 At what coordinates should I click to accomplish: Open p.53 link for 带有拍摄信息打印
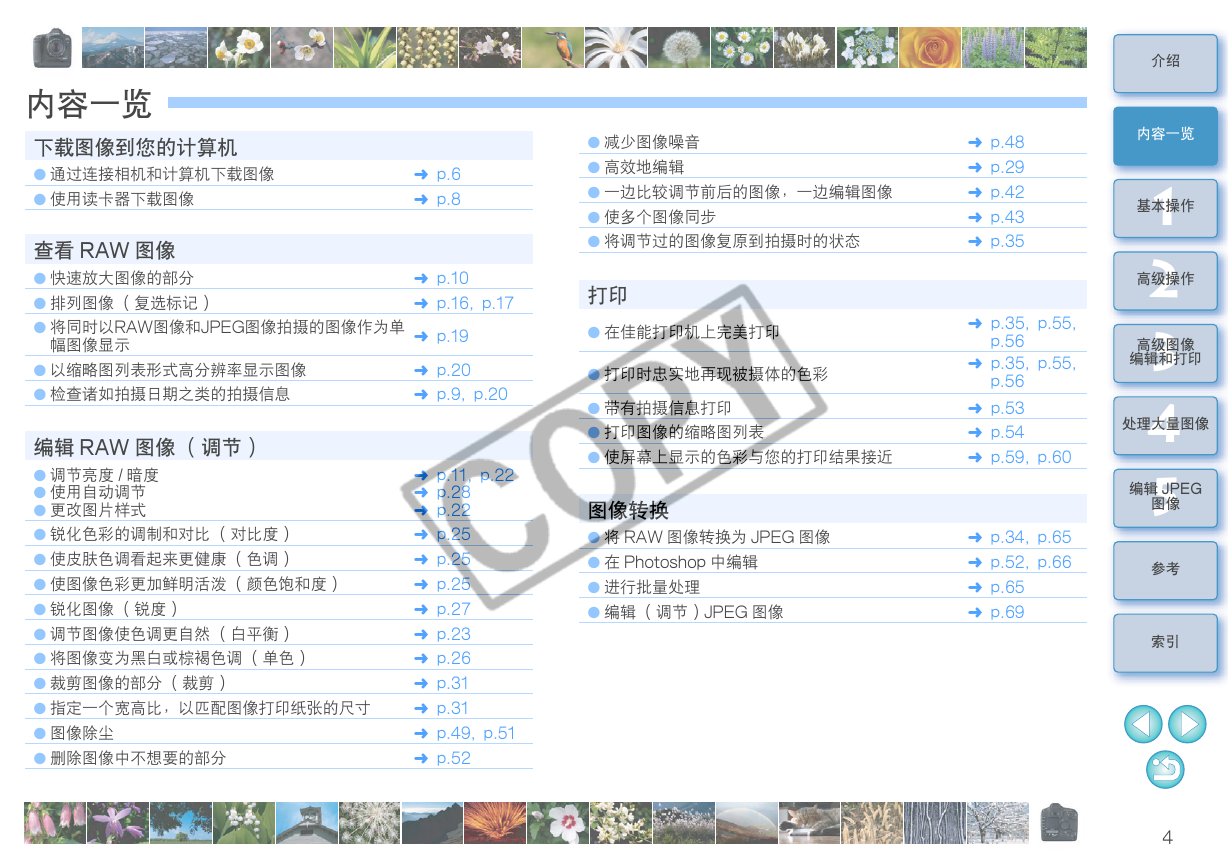click(x=1007, y=408)
